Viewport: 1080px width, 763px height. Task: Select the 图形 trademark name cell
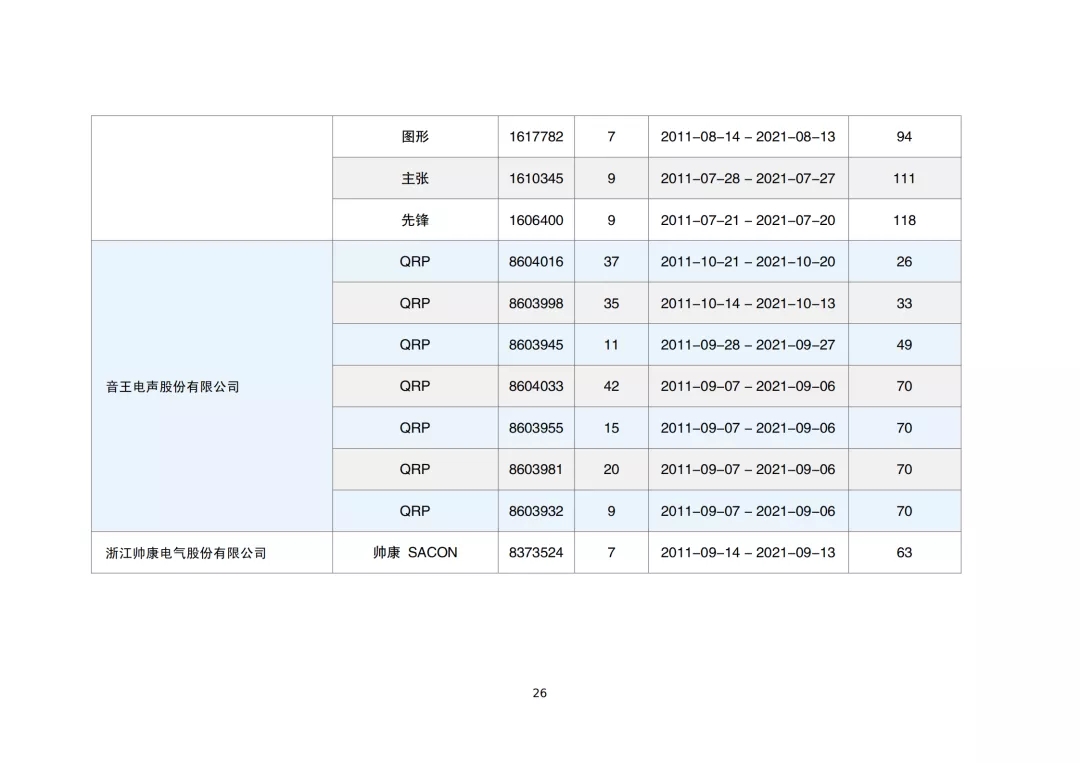(x=415, y=136)
